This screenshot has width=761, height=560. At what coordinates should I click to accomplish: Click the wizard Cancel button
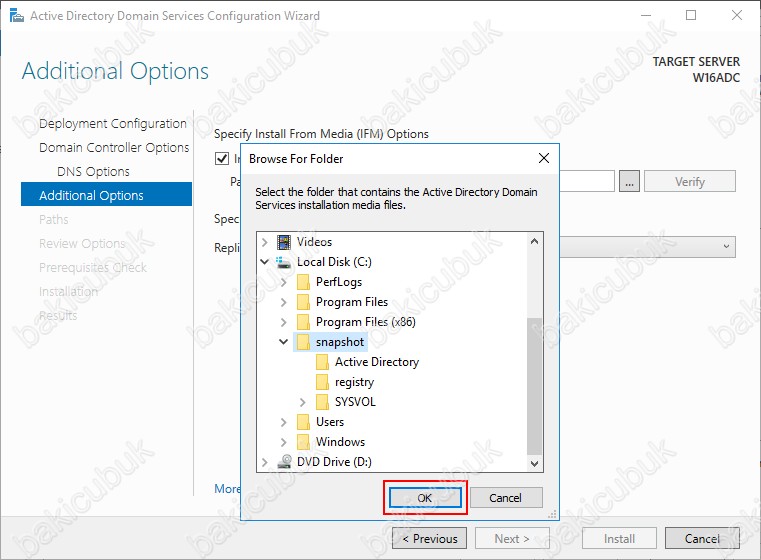pos(702,539)
